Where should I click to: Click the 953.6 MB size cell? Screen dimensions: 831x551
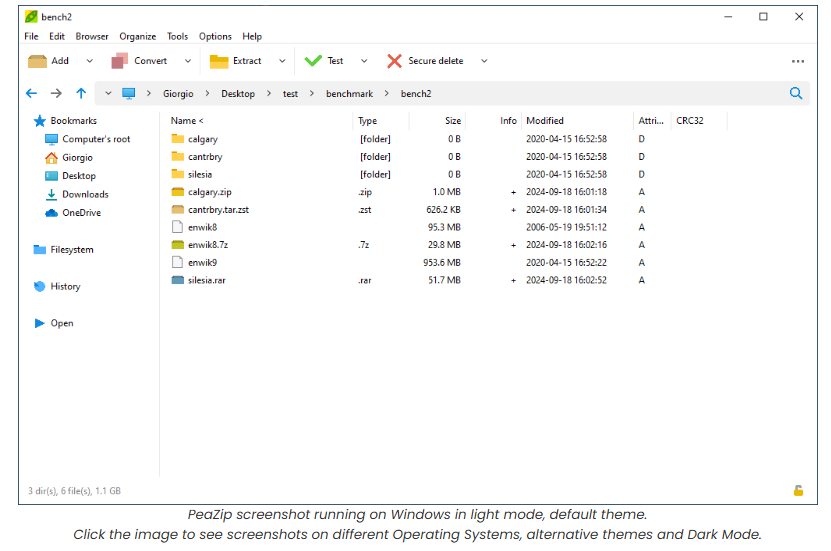point(441,263)
